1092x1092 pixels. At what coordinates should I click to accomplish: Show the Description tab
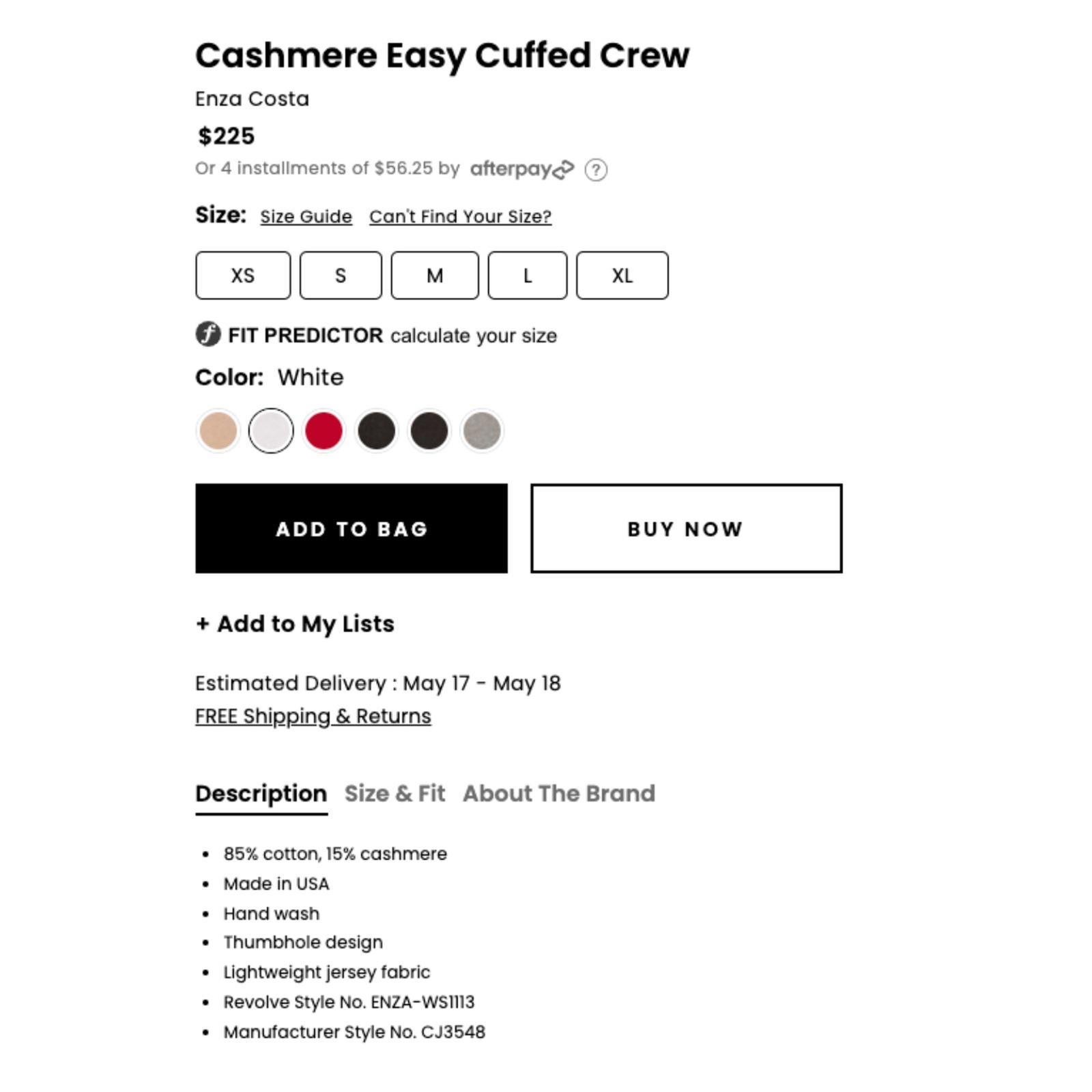click(261, 793)
